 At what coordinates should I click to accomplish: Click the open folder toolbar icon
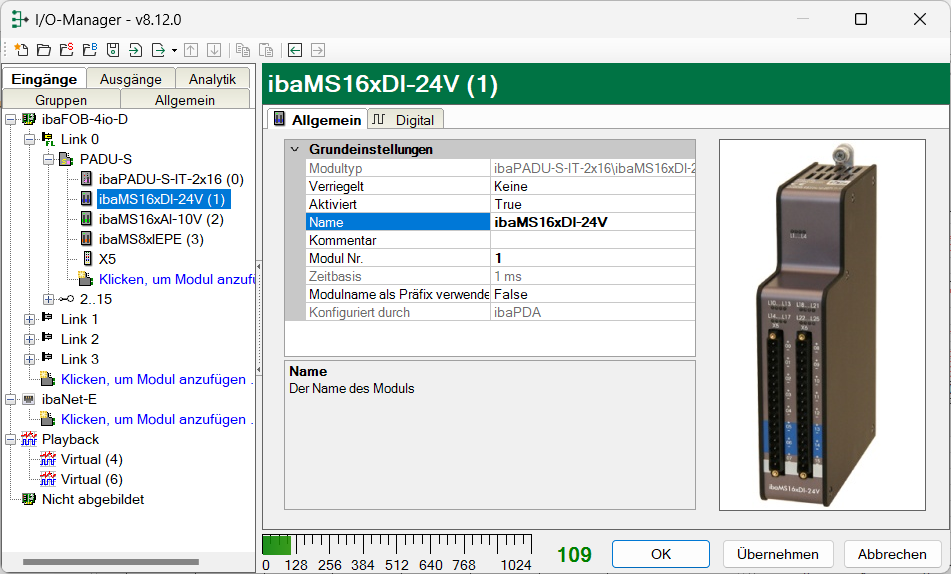[x=43, y=50]
